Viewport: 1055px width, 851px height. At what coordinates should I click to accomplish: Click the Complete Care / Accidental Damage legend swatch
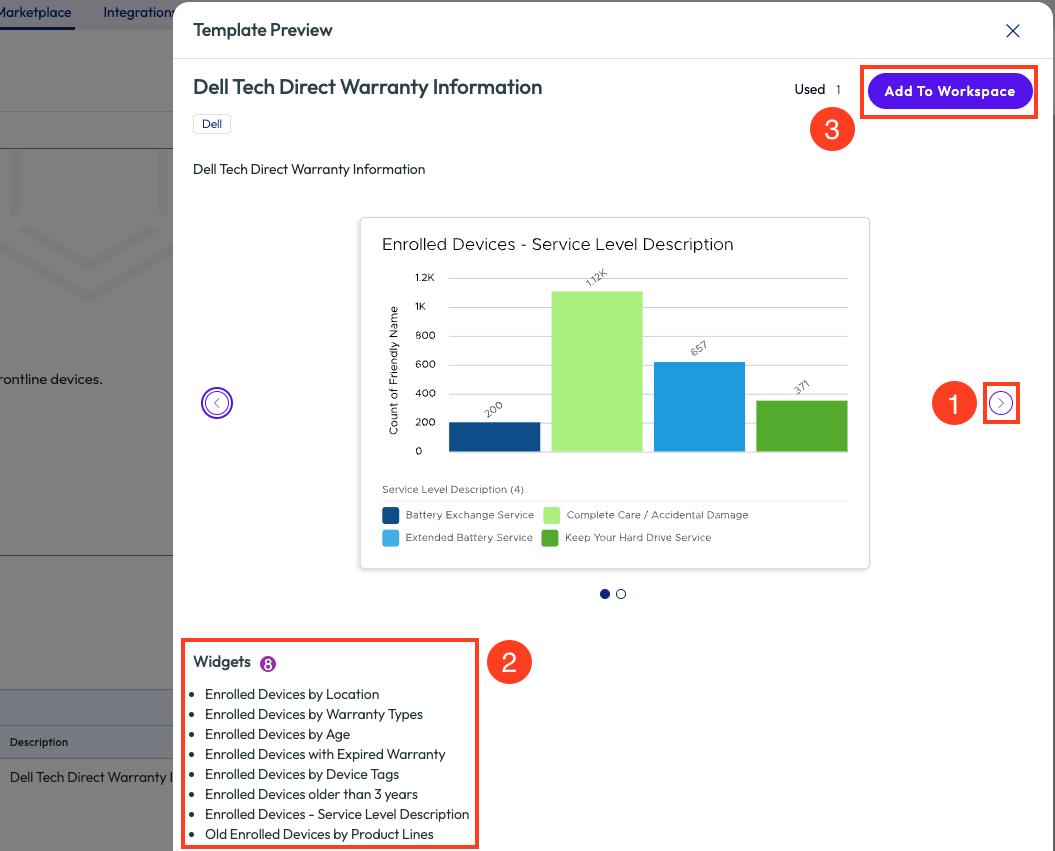(552, 516)
